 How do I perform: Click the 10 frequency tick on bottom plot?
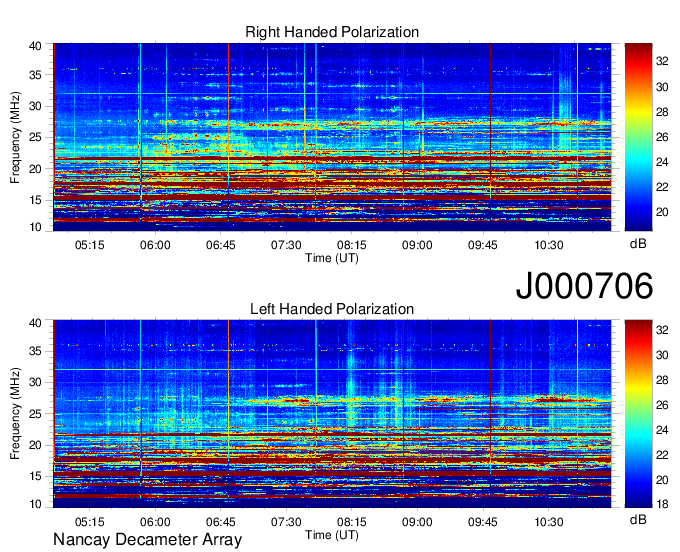(x=35, y=504)
